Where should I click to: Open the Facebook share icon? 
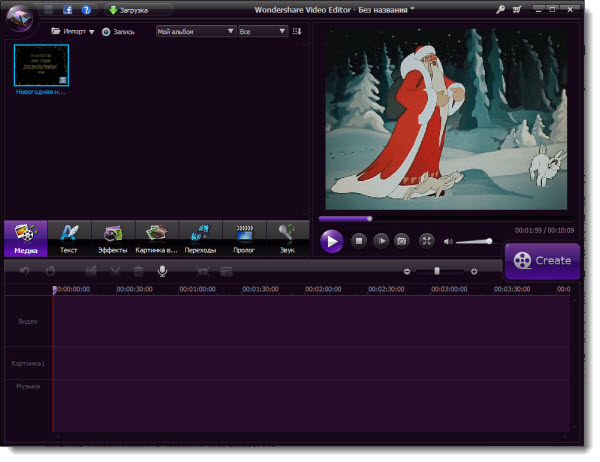tap(68, 10)
